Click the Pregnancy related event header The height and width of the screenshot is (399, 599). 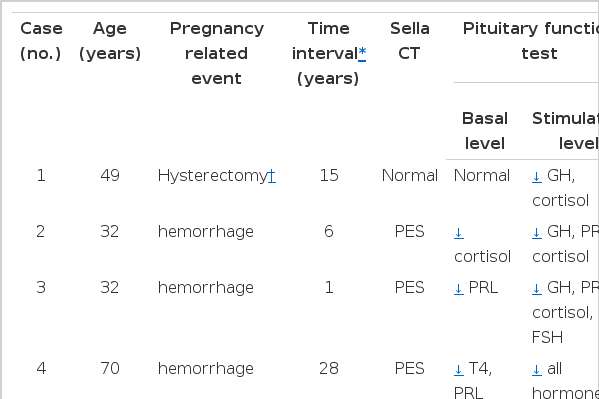[217, 53]
